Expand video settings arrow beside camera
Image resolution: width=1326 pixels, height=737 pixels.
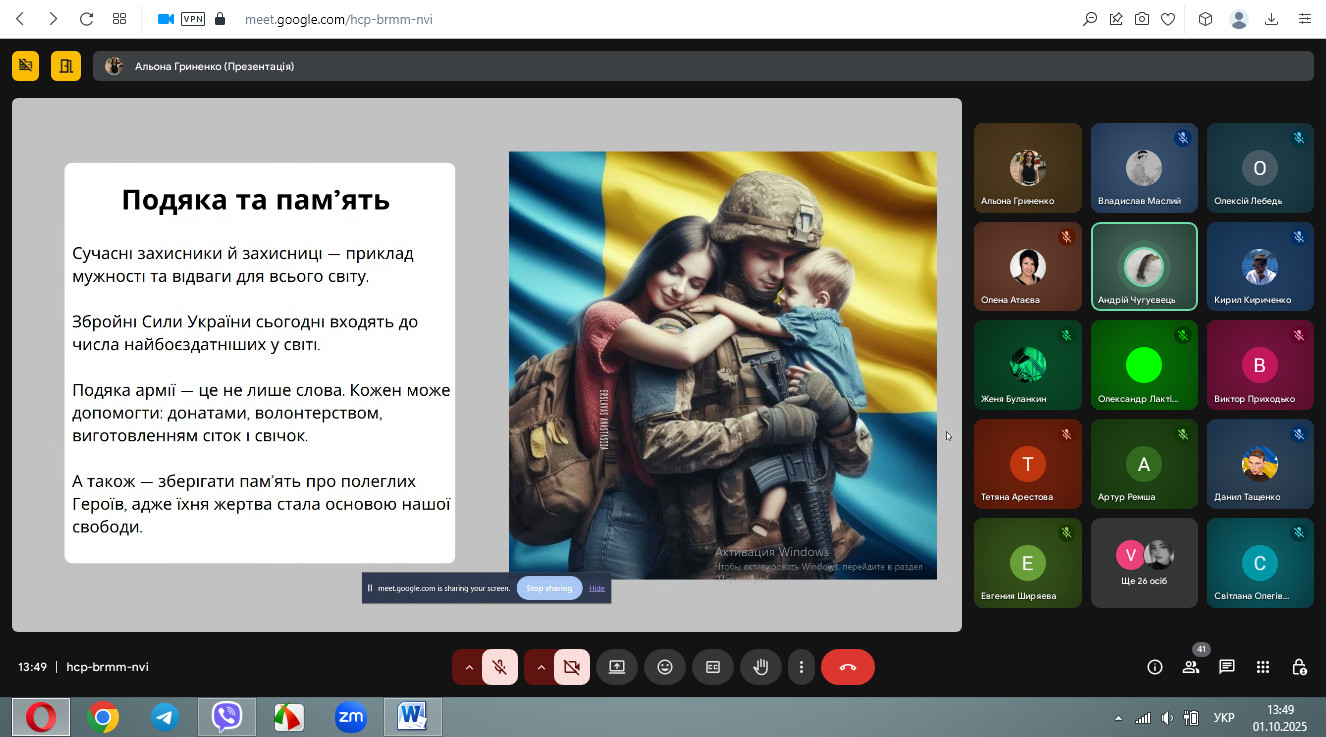(x=539, y=667)
